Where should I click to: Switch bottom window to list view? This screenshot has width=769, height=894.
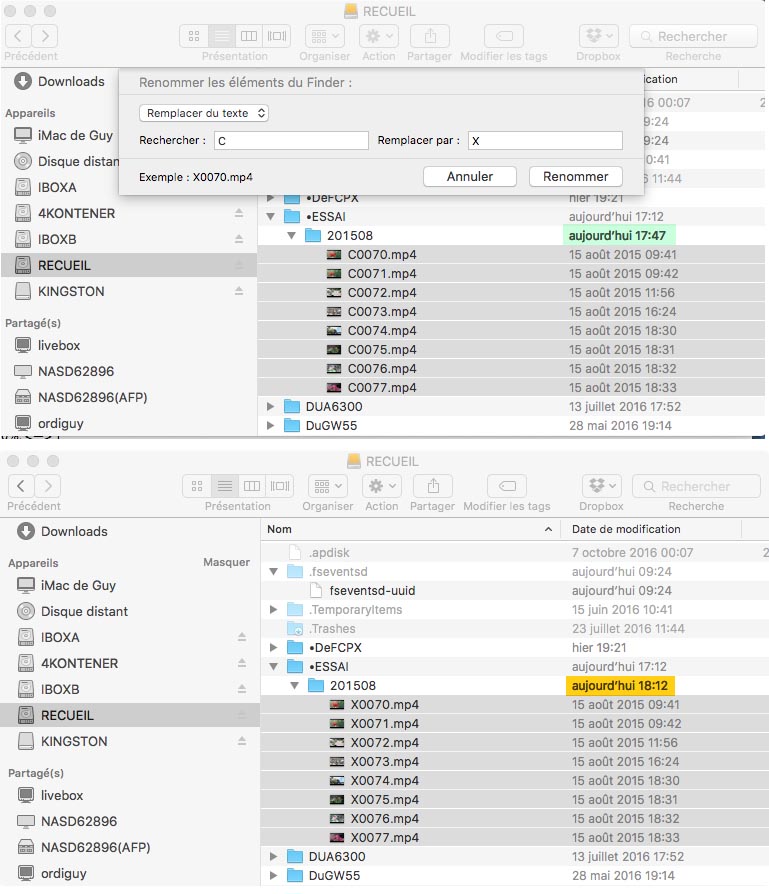point(225,486)
